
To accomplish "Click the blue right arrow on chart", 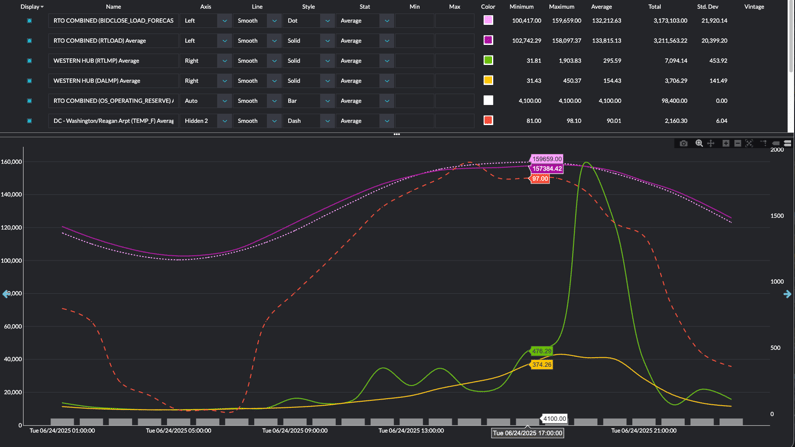I will 787,294.
